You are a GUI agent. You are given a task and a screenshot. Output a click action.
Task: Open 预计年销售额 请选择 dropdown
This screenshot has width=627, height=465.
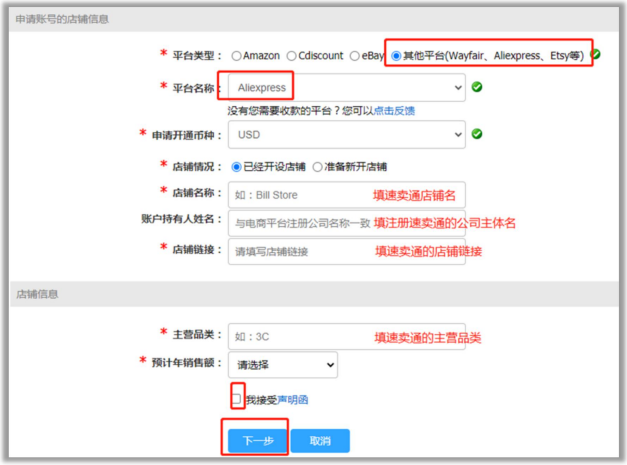click(x=282, y=365)
